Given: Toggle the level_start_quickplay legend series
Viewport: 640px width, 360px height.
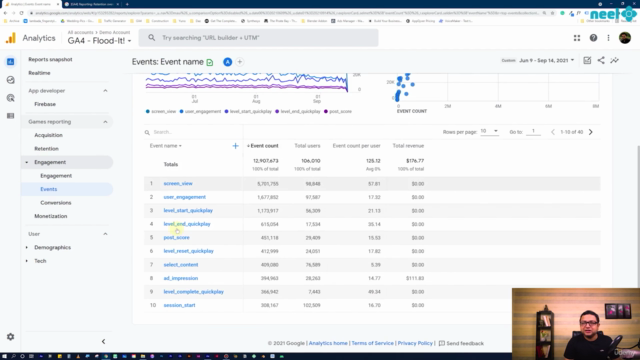Looking at the screenshot, I should click(248, 111).
